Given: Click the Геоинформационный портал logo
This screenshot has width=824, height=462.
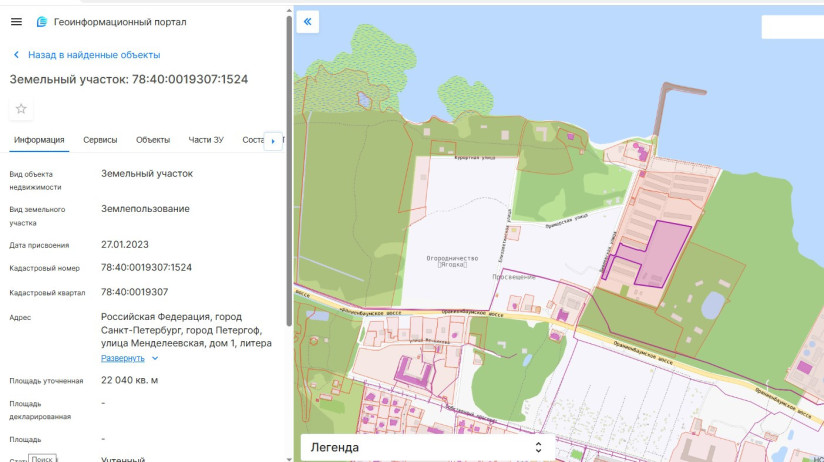Looking at the screenshot, I should pos(42,22).
